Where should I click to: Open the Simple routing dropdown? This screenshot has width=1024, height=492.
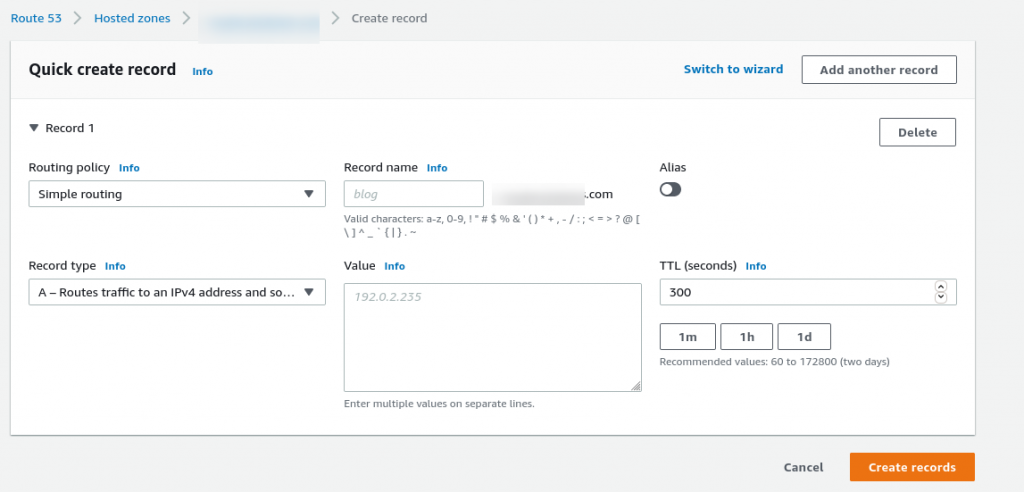pos(177,194)
